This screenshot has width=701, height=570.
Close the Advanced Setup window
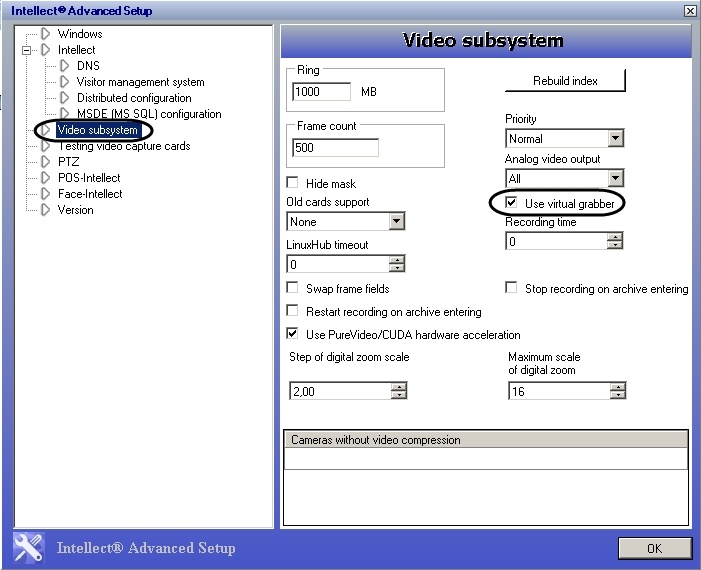pos(689,11)
